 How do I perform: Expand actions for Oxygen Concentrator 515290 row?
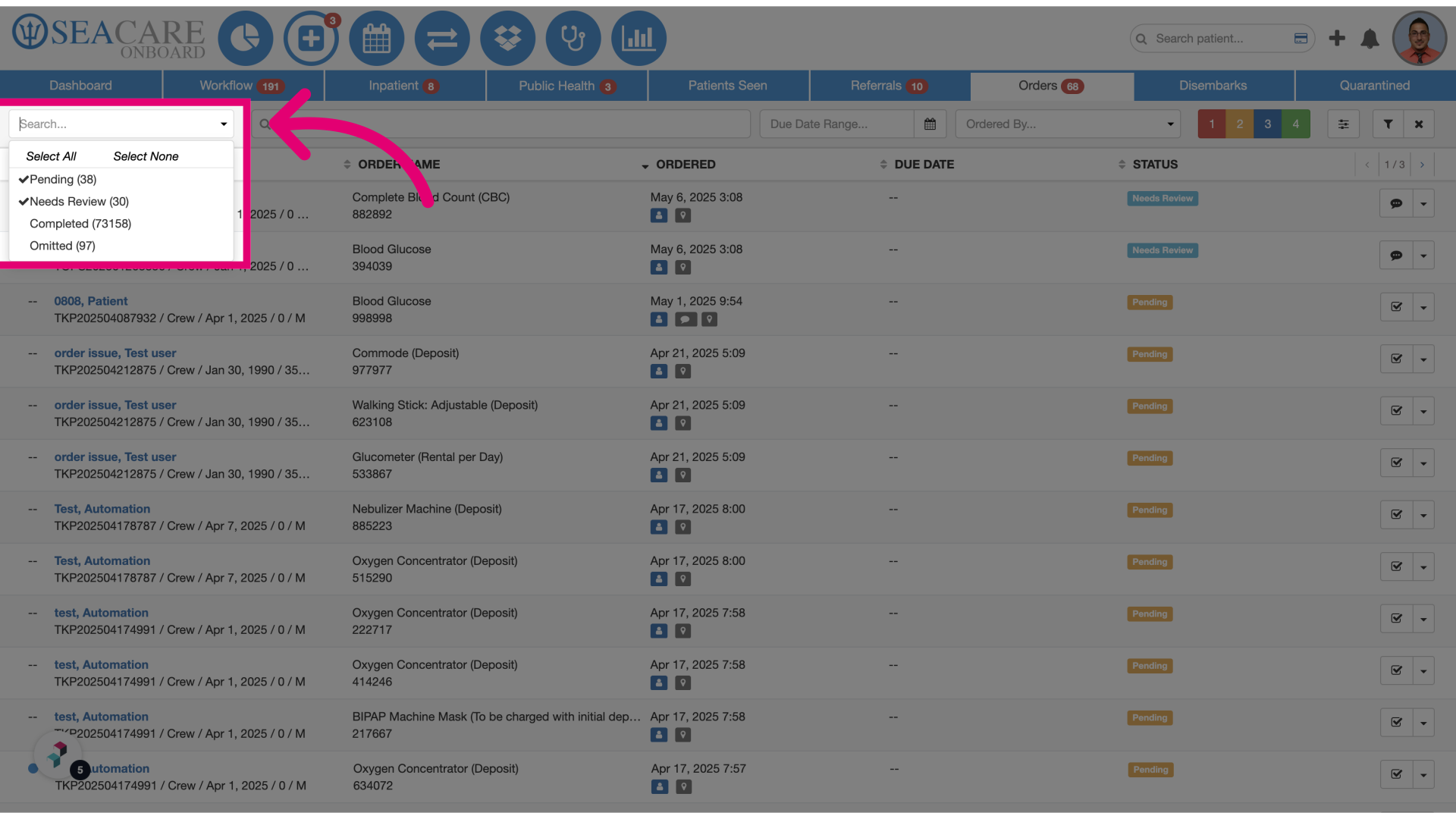1423,566
